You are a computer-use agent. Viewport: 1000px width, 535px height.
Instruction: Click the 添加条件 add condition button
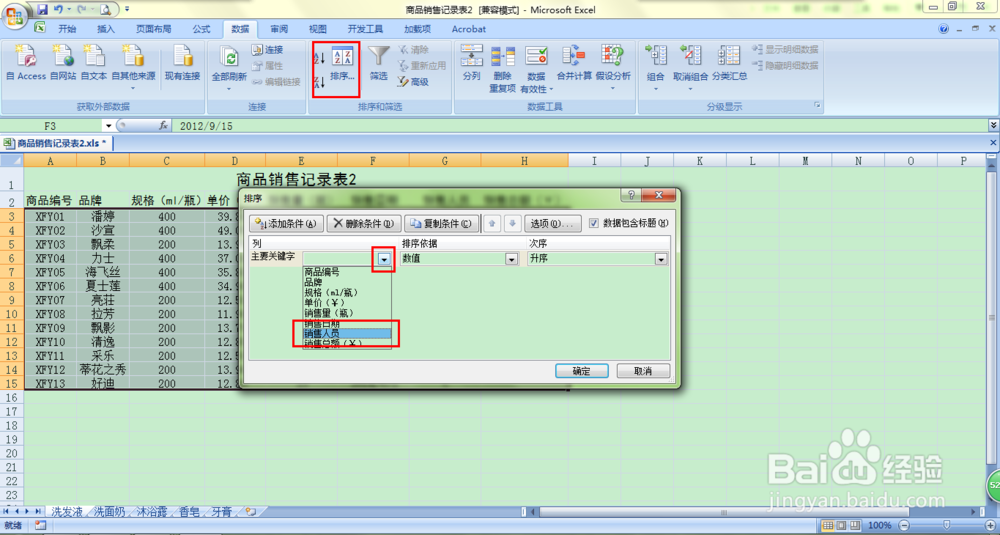pos(286,224)
